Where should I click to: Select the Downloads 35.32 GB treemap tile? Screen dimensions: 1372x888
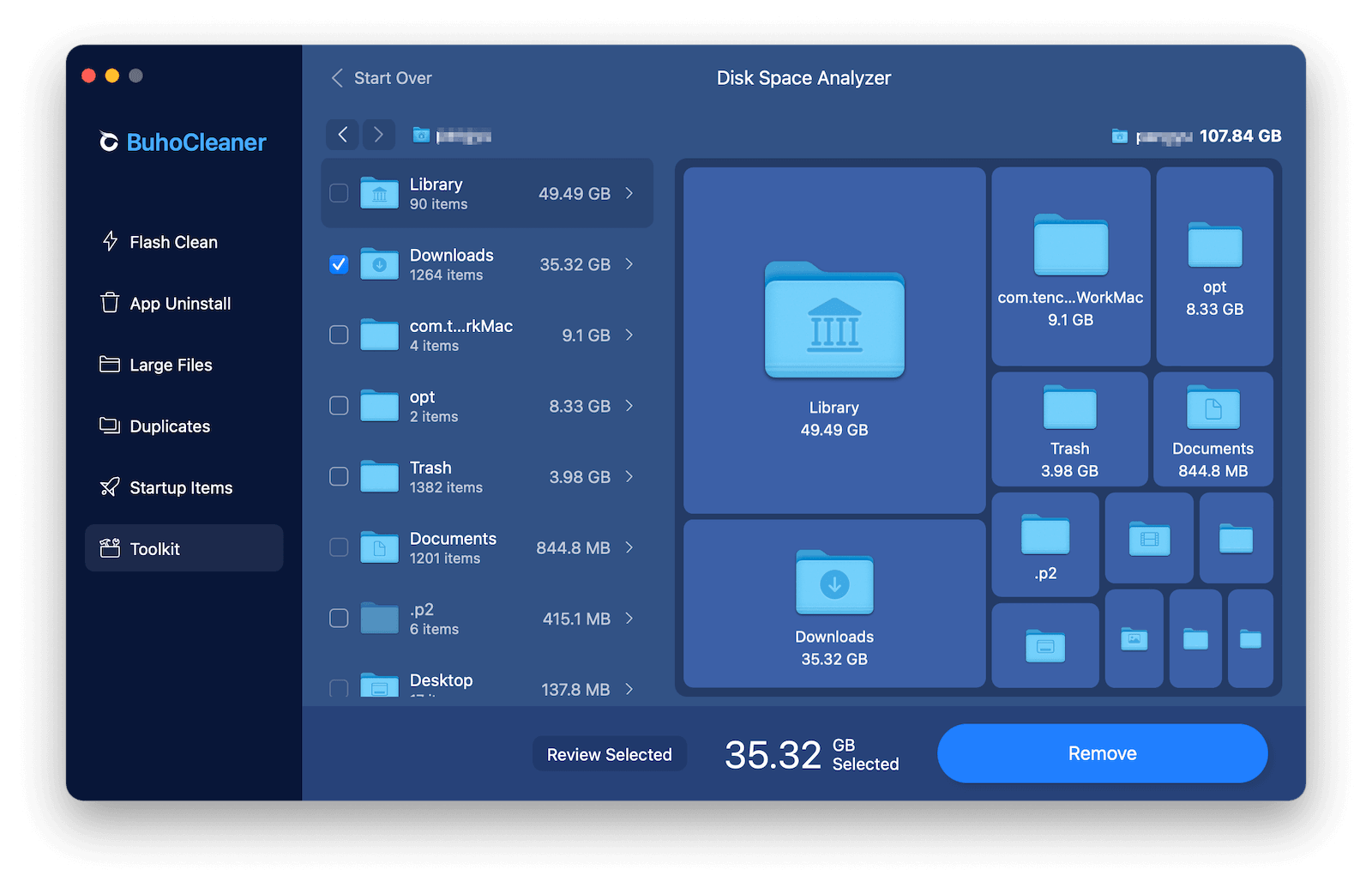coord(834,603)
